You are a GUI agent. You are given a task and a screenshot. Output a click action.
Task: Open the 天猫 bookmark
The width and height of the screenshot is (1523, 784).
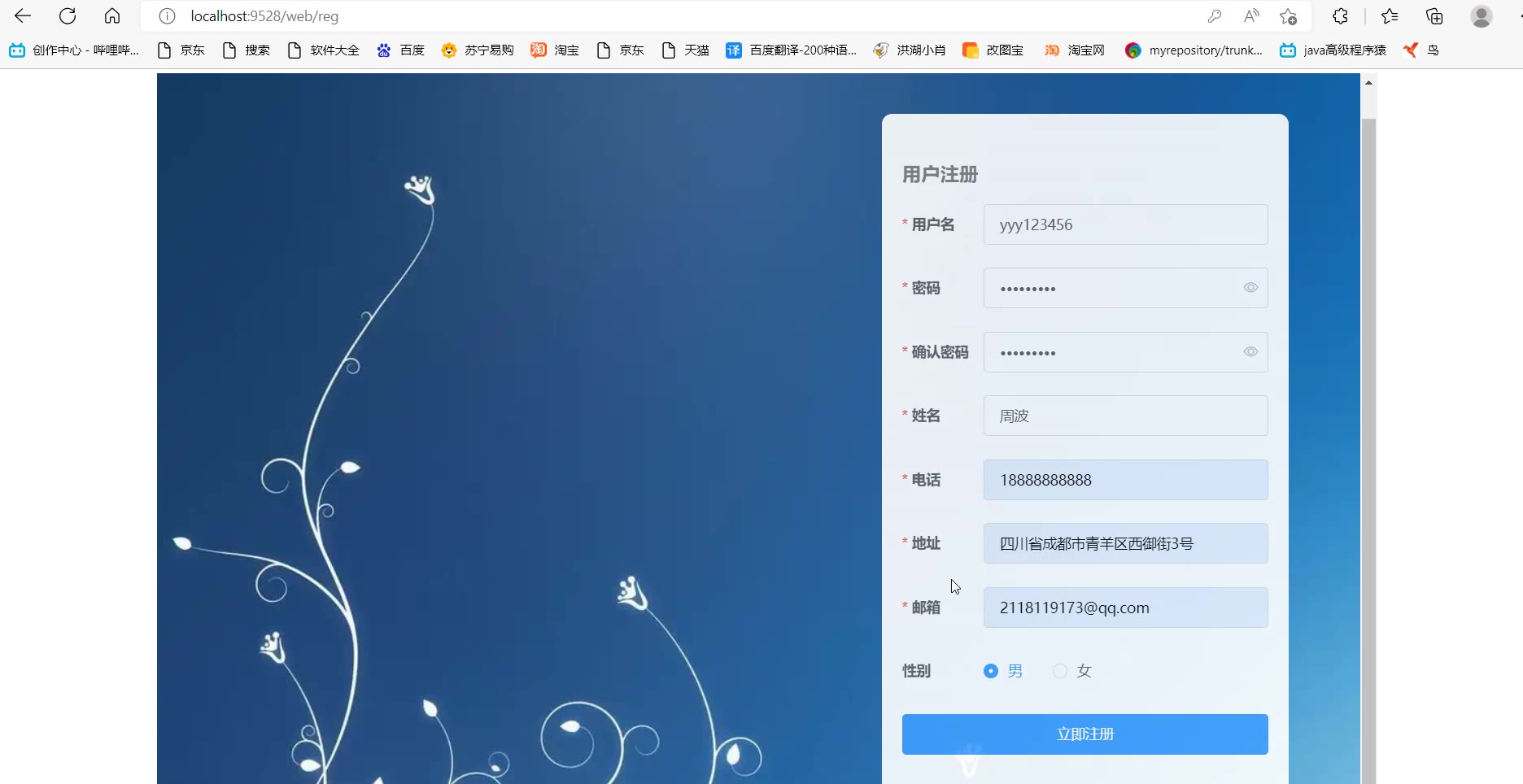pos(686,50)
